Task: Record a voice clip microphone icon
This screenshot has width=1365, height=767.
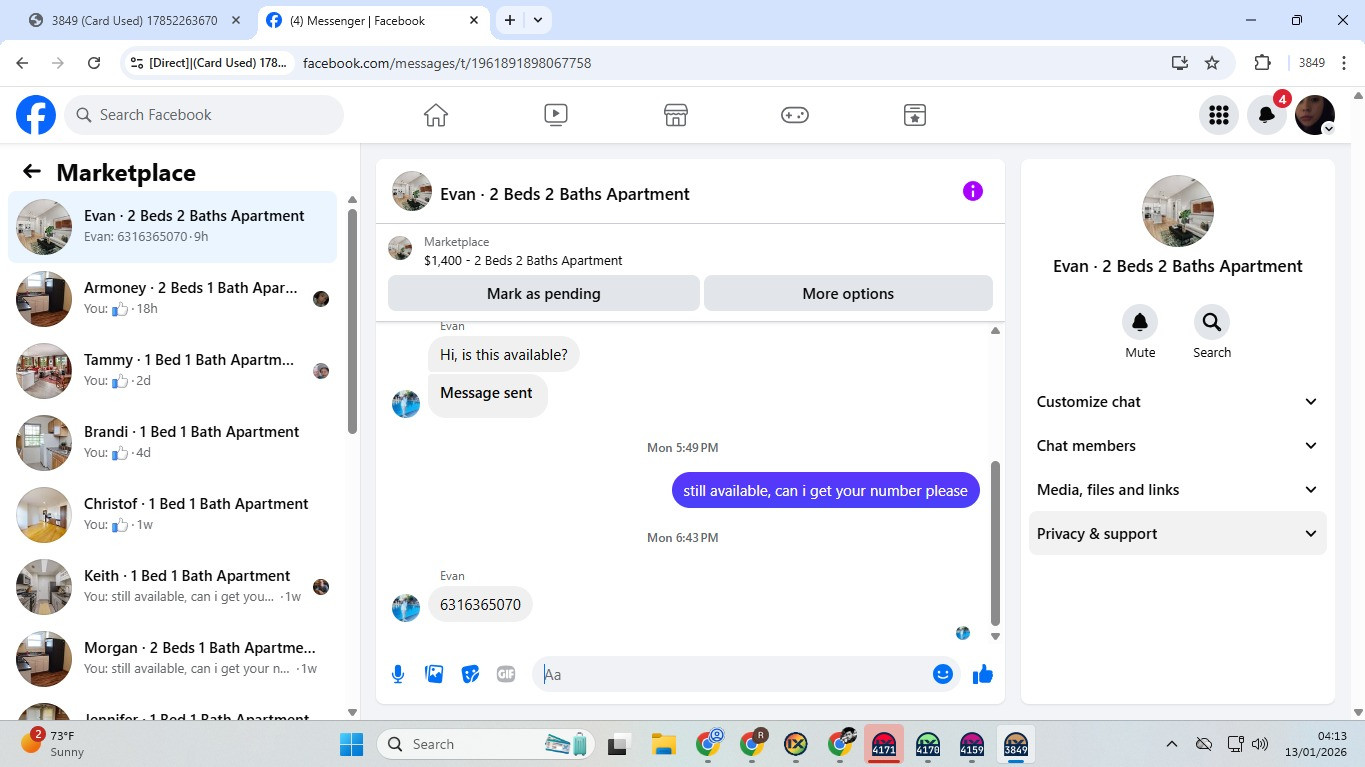Action: click(398, 674)
